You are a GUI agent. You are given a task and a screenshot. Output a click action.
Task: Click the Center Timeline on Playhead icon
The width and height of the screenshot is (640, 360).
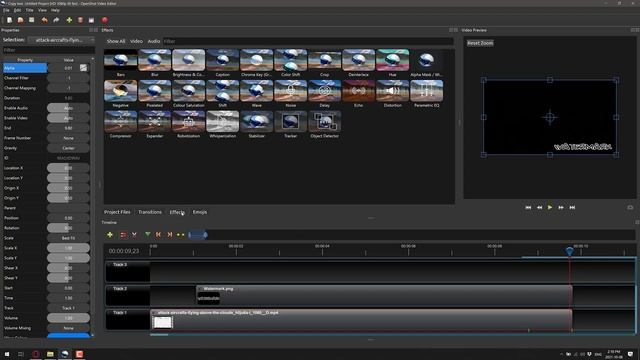click(180, 235)
